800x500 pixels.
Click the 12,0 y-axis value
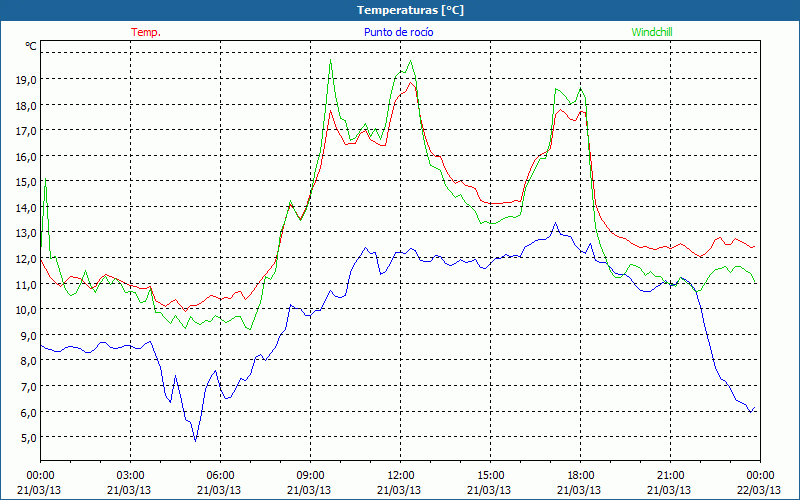pos(27,259)
